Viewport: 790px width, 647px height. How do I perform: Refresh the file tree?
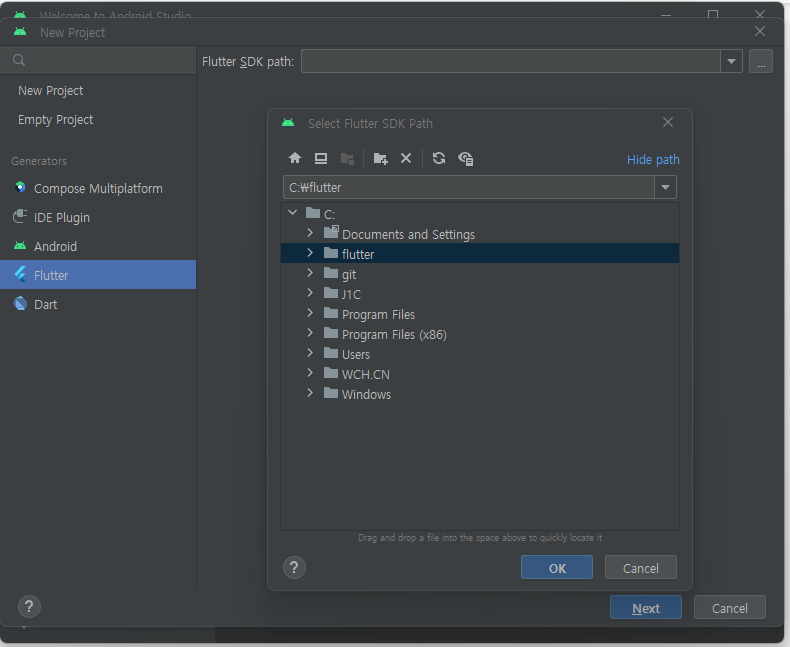(439, 158)
